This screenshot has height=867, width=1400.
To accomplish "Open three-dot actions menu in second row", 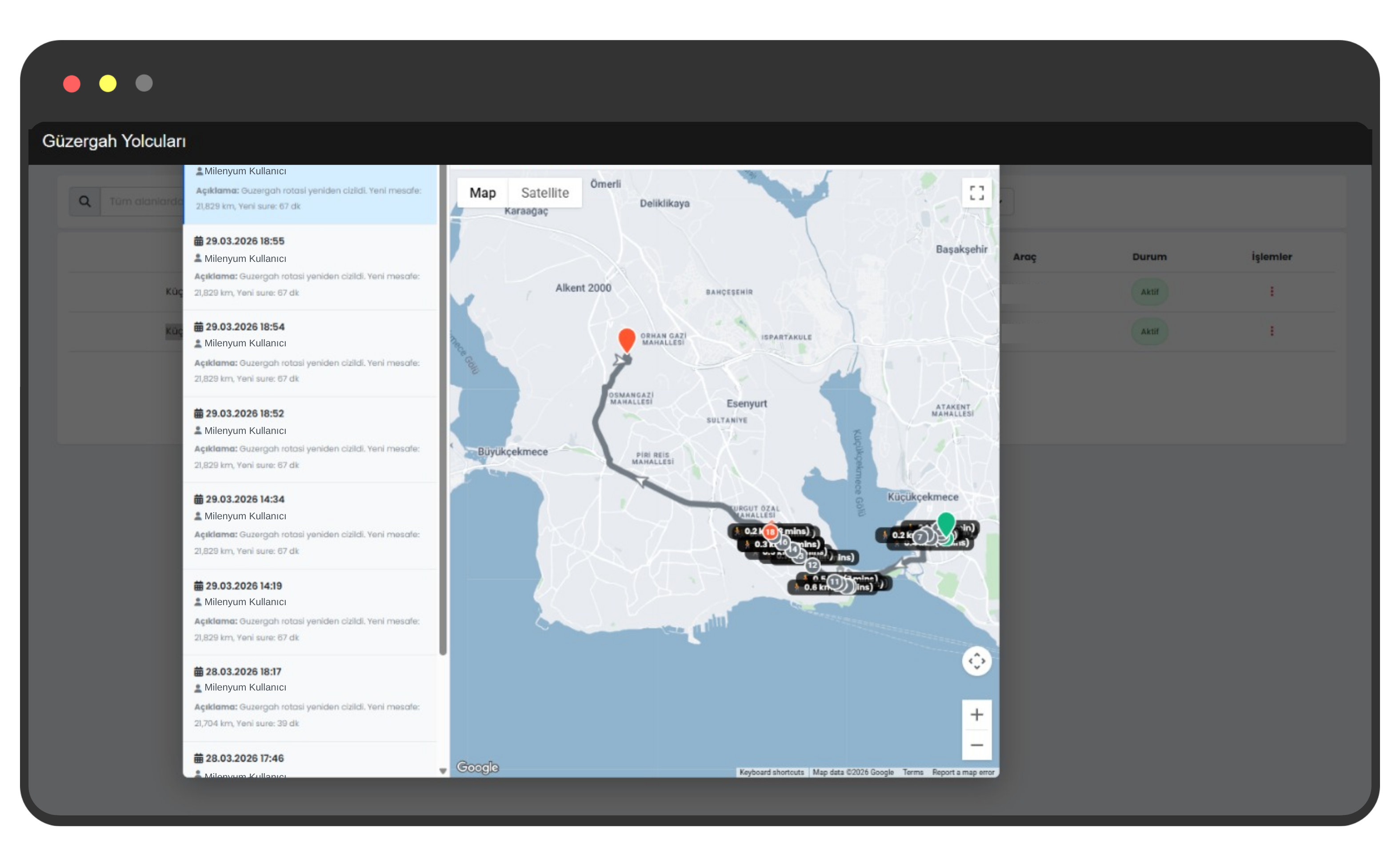I will point(1272,331).
